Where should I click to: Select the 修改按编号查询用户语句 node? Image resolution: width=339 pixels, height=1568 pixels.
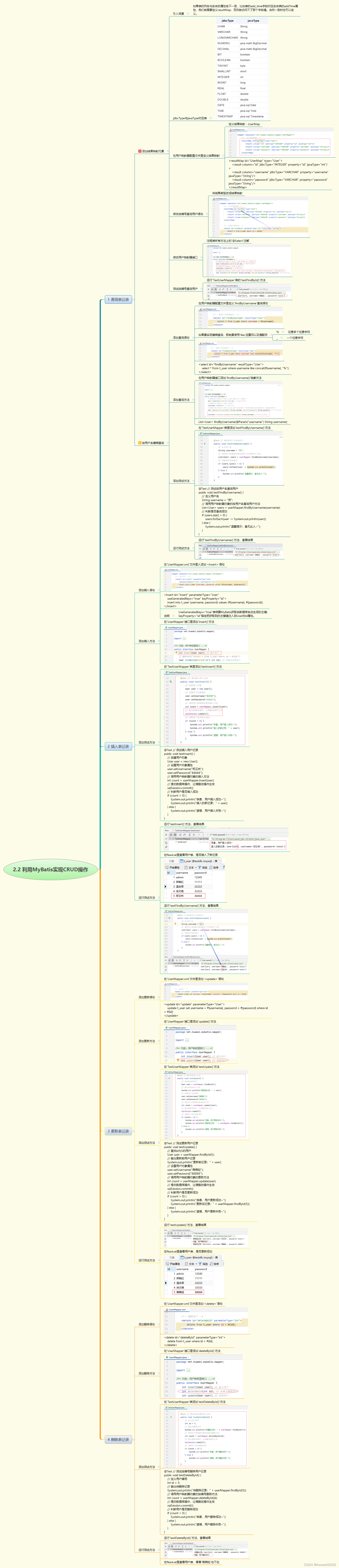(188, 214)
